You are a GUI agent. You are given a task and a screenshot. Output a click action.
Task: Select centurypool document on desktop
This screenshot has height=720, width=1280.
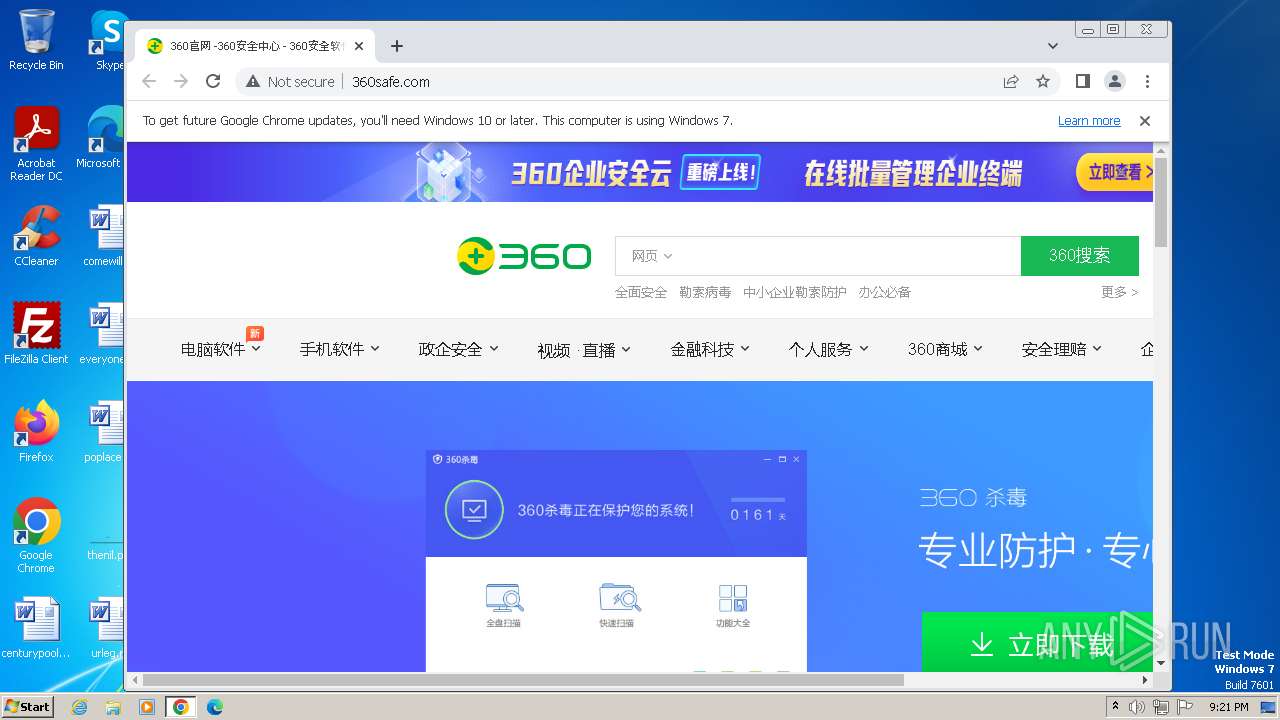[36, 628]
